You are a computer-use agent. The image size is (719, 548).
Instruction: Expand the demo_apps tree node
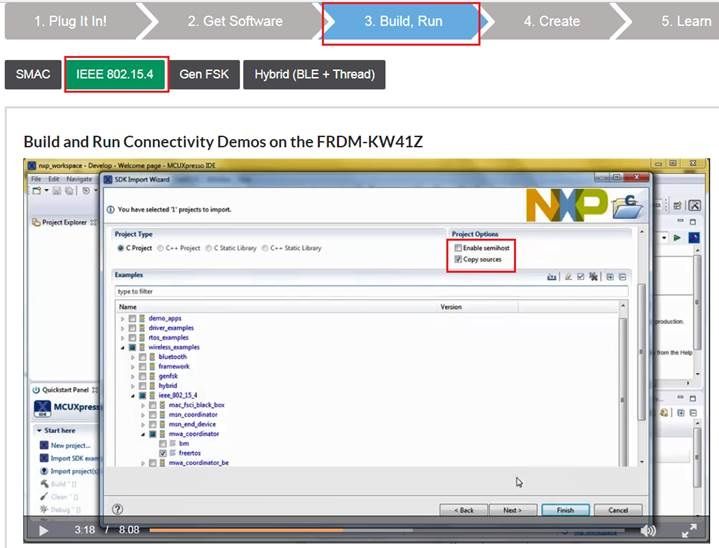tap(122, 318)
